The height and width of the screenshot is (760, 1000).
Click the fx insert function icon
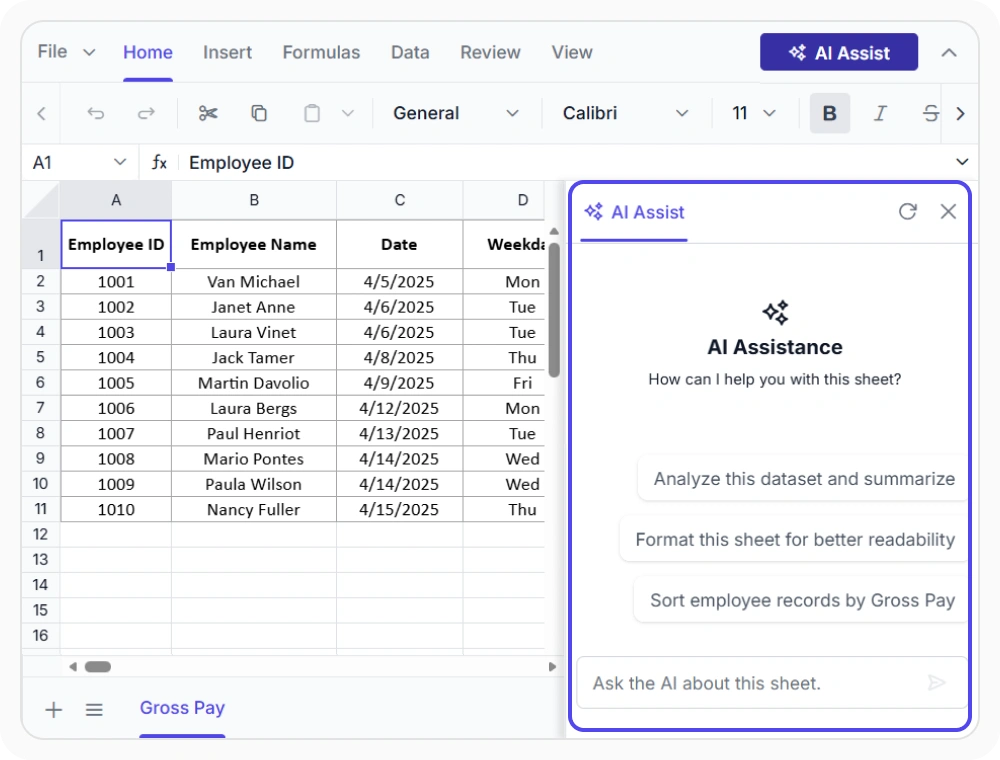tap(159, 163)
